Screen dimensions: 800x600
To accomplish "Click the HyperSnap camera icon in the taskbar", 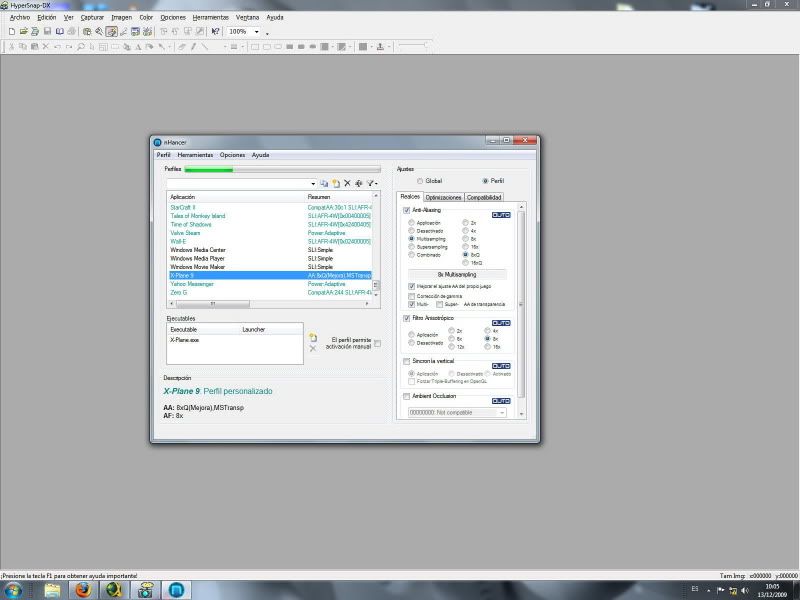I will coord(145,590).
